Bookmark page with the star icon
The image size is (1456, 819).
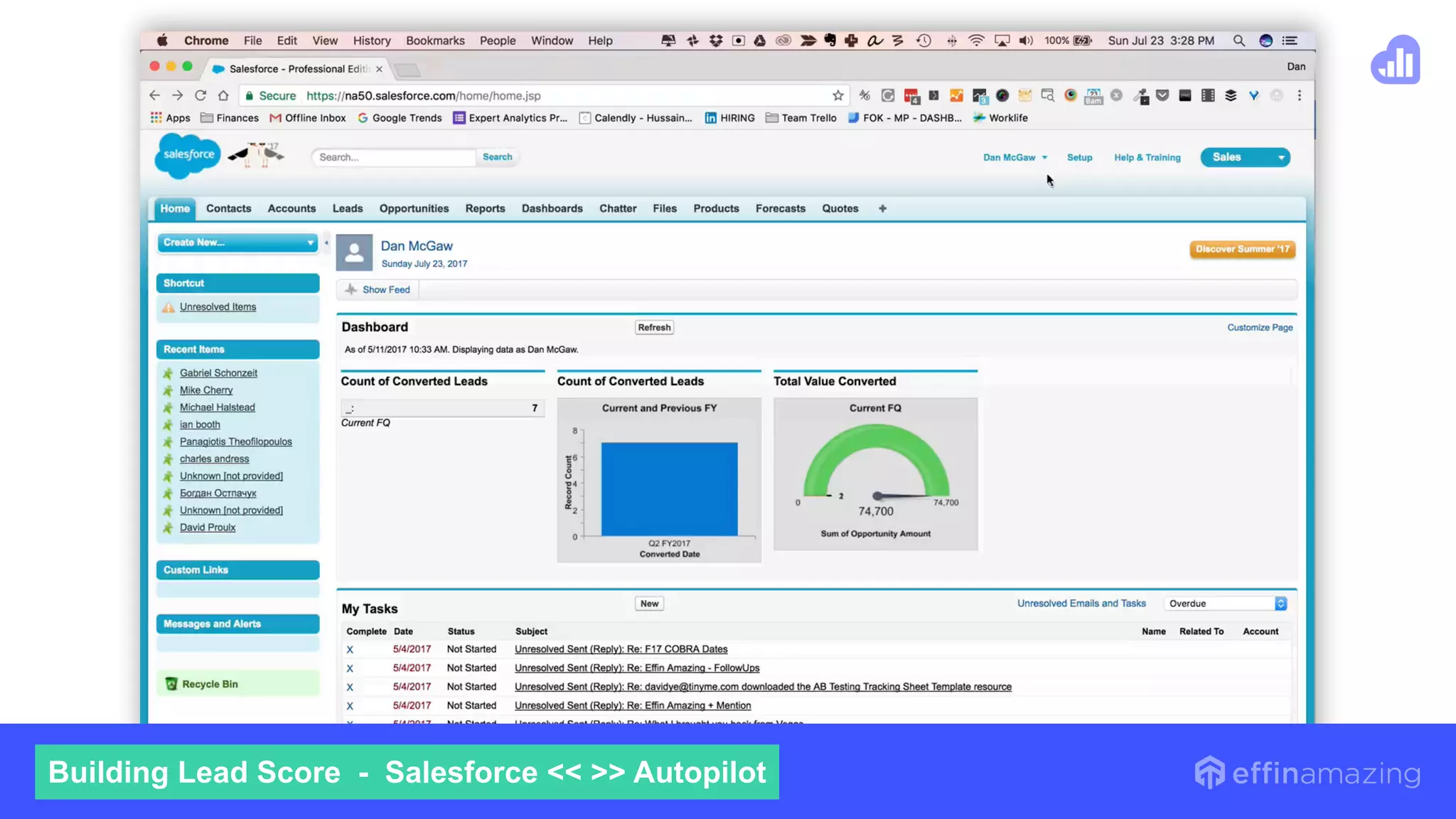point(838,95)
